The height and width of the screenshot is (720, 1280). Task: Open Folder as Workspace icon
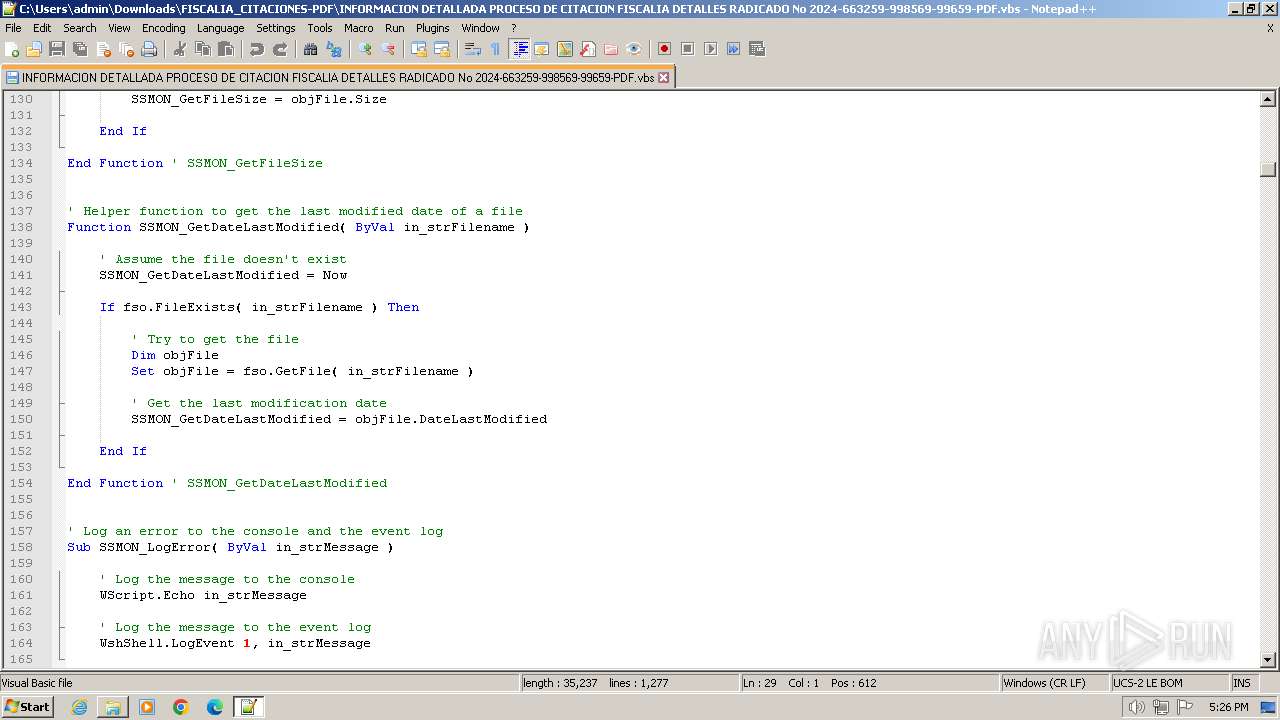(611, 49)
